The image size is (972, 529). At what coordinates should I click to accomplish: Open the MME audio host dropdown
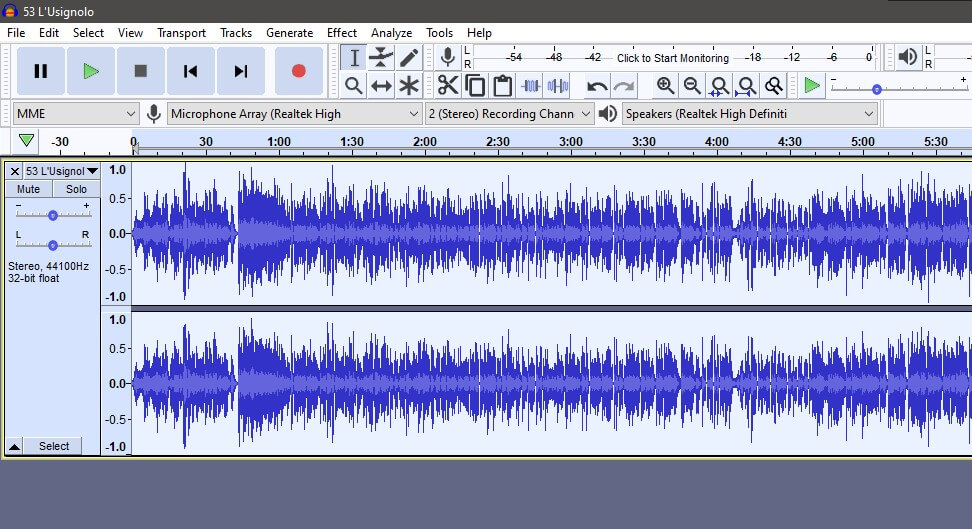coord(76,114)
